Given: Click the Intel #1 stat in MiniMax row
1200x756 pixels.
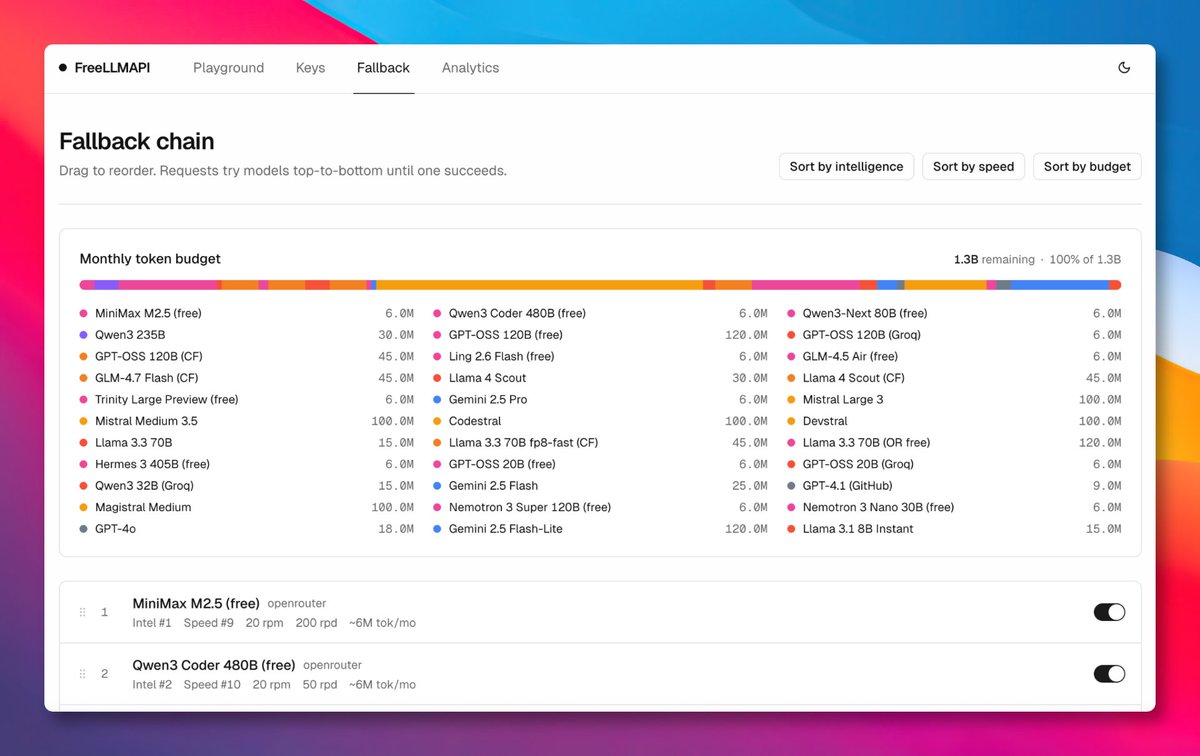Looking at the screenshot, I should 152,623.
